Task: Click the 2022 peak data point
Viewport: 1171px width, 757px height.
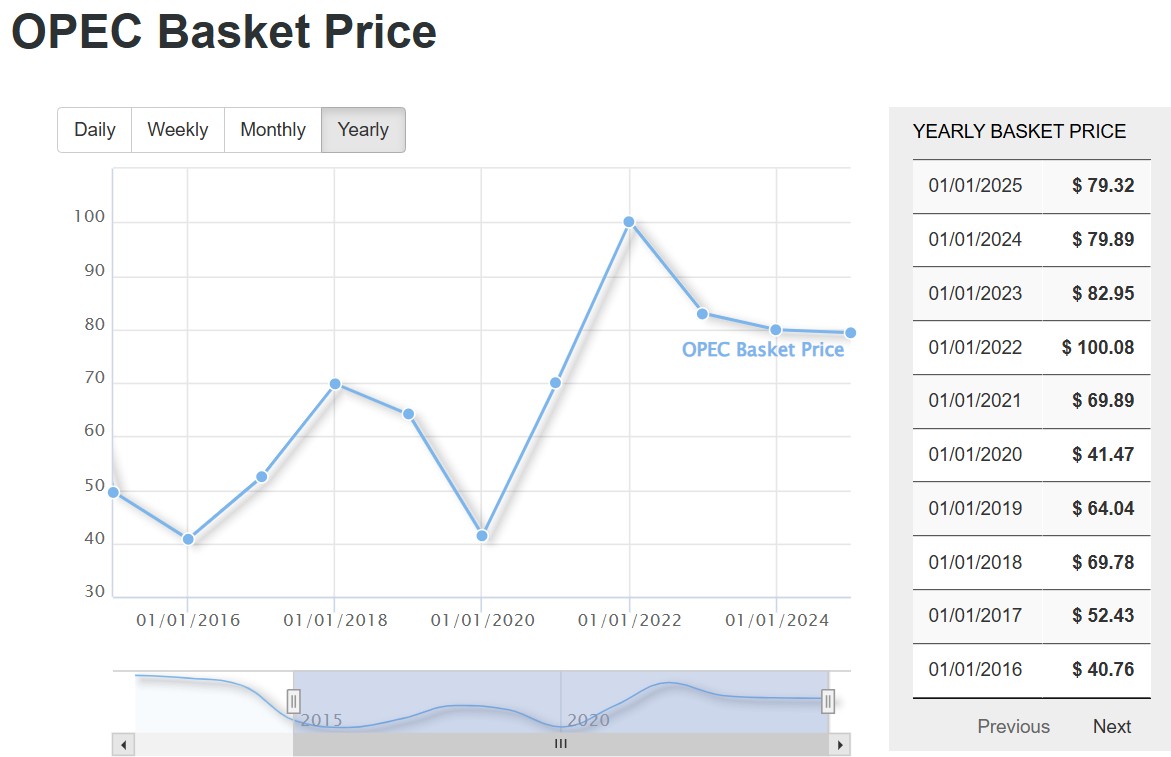Action: click(629, 222)
